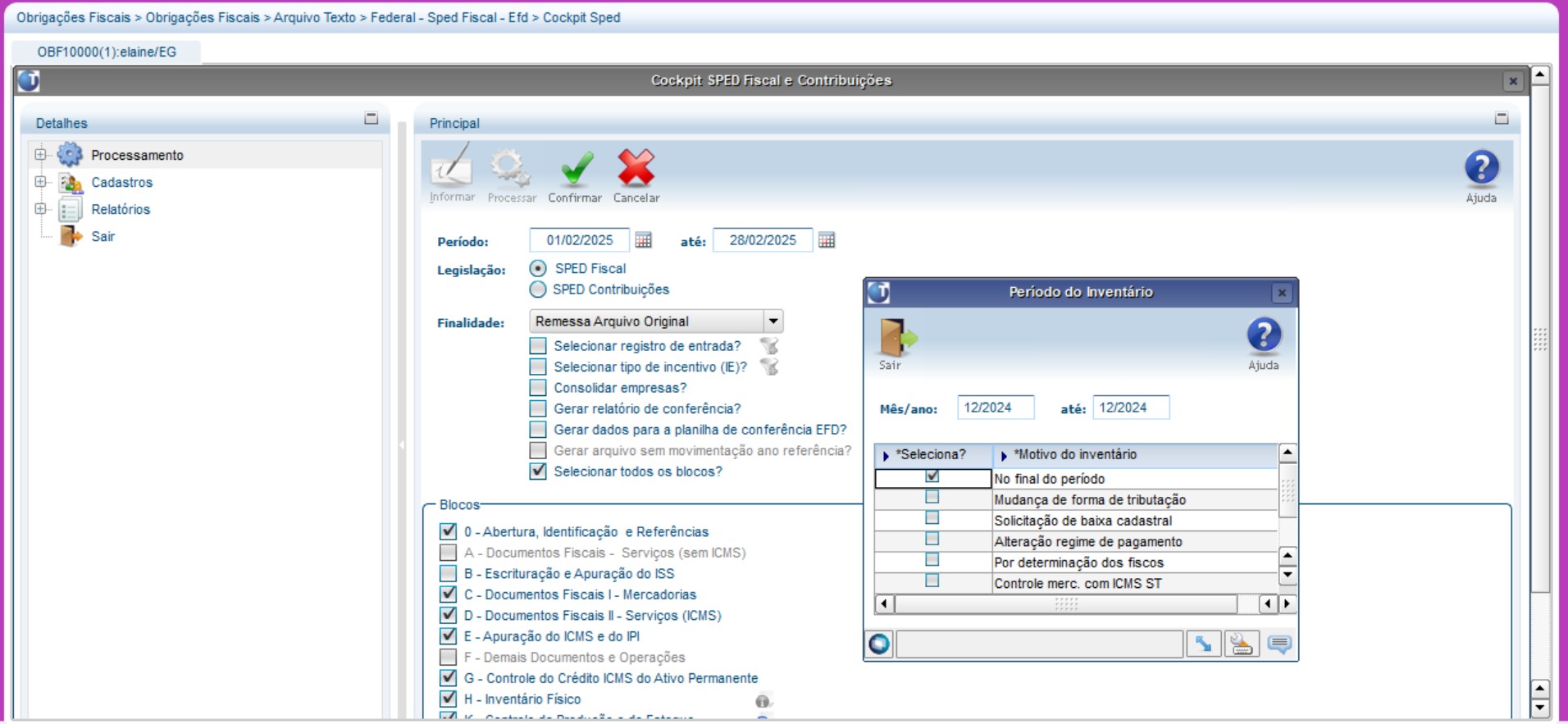Viewport: 1568px width, 724px height.
Task: Check Gerar dados para a planilha de conferência EFD
Action: [538, 429]
